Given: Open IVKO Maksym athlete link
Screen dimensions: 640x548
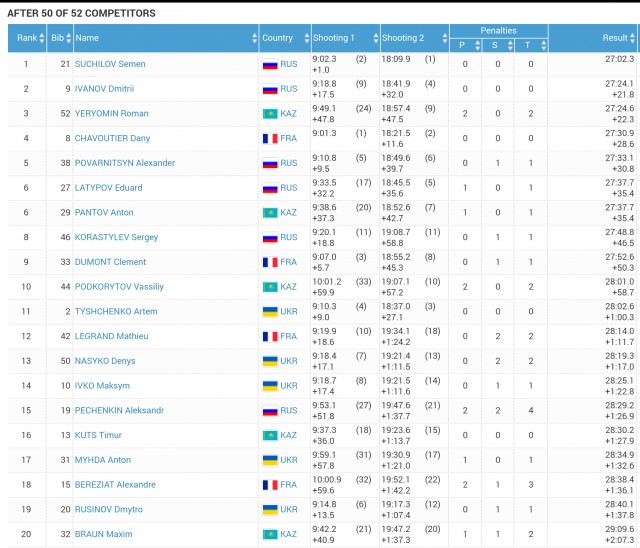Looking at the screenshot, I should click(102, 386).
